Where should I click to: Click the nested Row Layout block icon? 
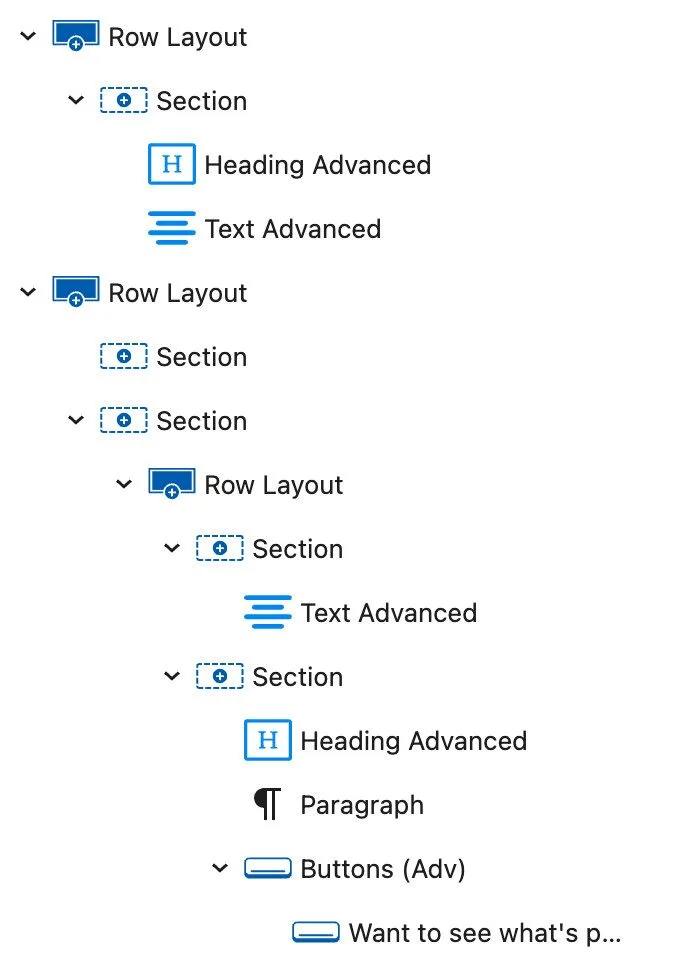[172, 485]
